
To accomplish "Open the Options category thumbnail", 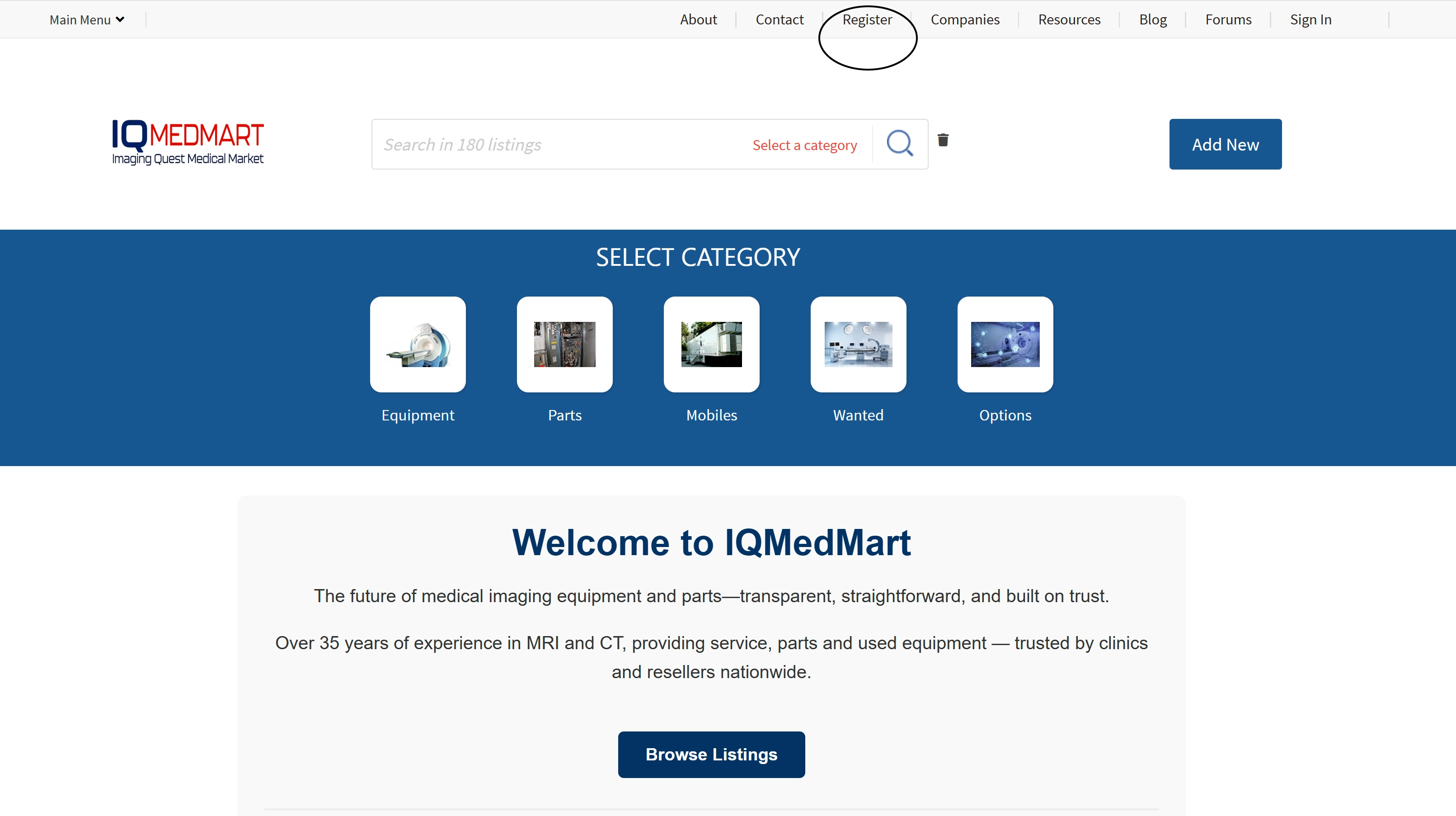I will tap(1005, 344).
